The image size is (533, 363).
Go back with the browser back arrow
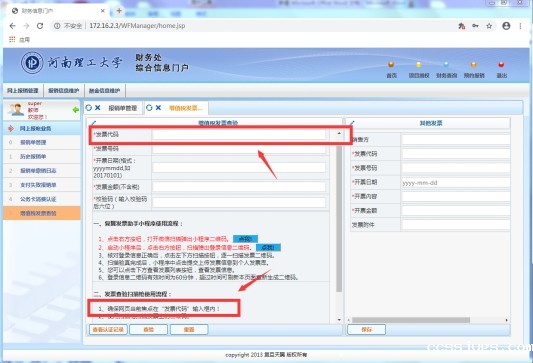pos(13,26)
